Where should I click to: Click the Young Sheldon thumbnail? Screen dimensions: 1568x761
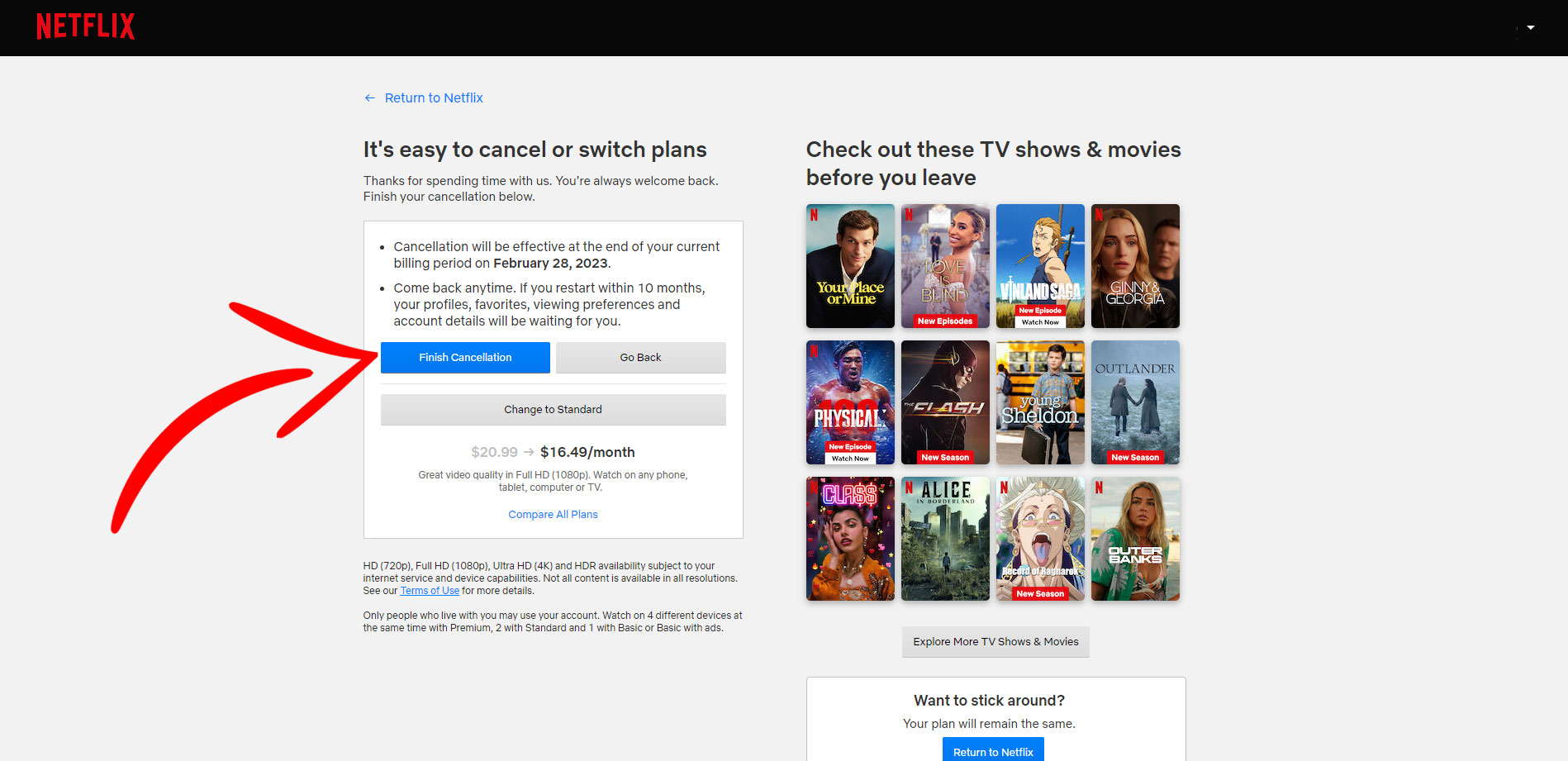point(1040,402)
